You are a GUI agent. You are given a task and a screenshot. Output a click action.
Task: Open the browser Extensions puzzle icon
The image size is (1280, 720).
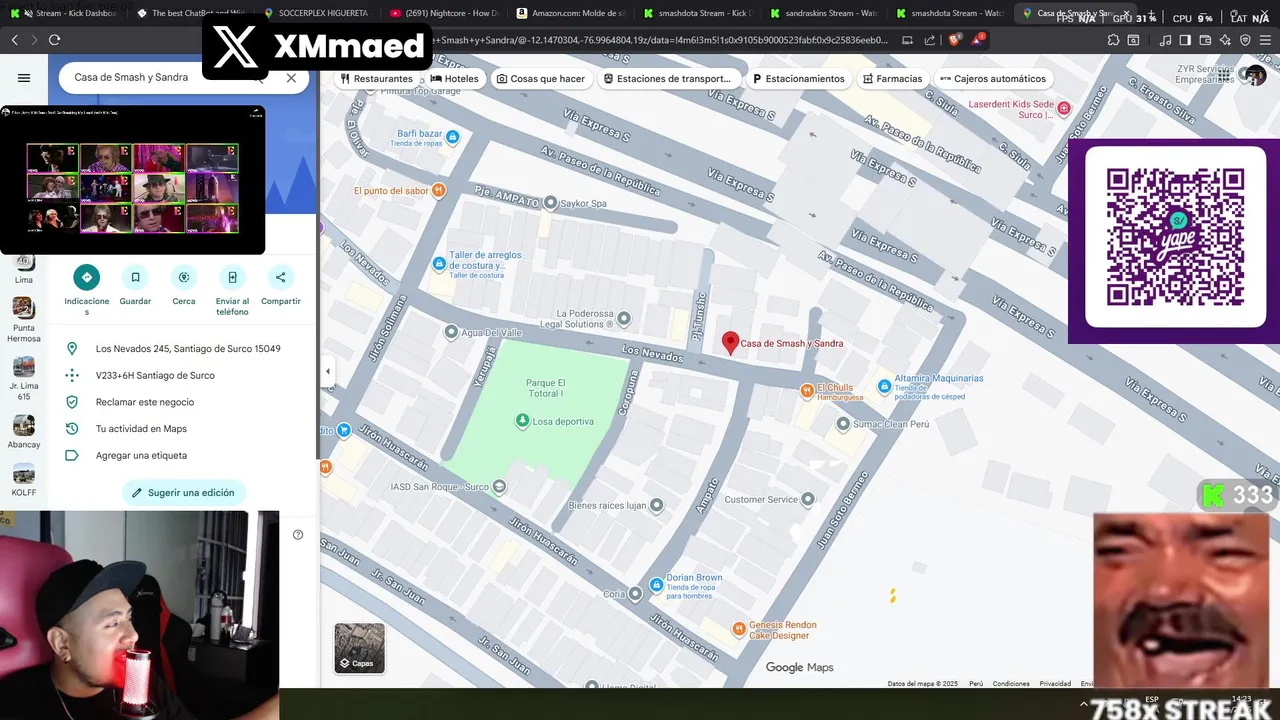click(1114, 40)
